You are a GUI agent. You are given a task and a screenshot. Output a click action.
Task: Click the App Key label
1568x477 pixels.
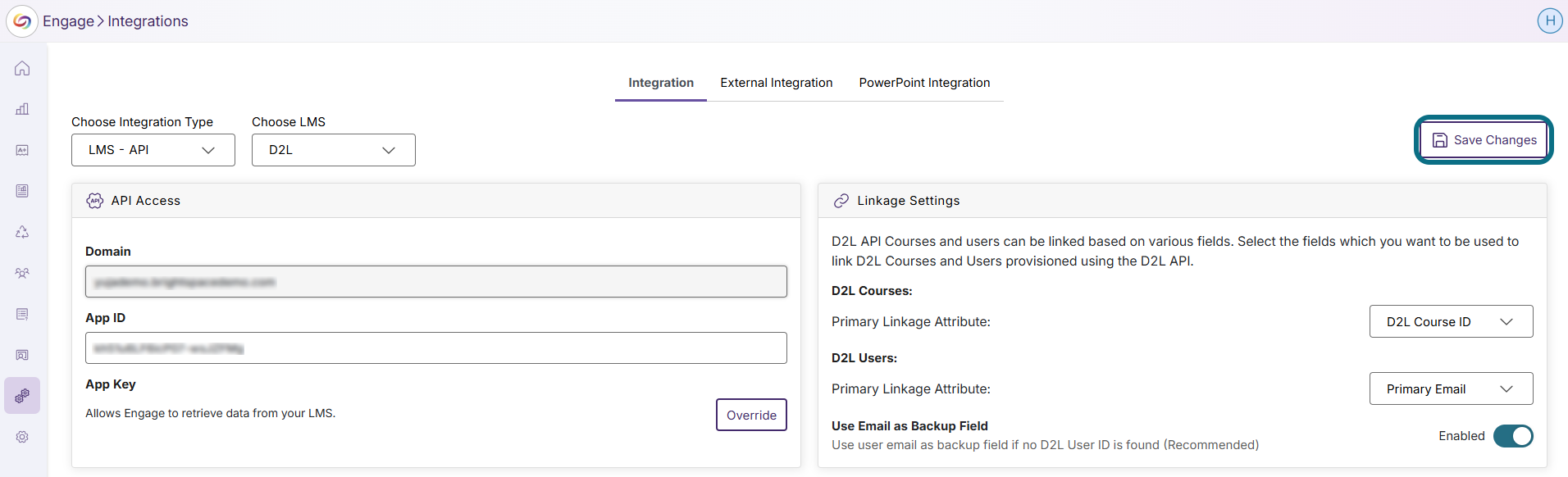click(111, 384)
